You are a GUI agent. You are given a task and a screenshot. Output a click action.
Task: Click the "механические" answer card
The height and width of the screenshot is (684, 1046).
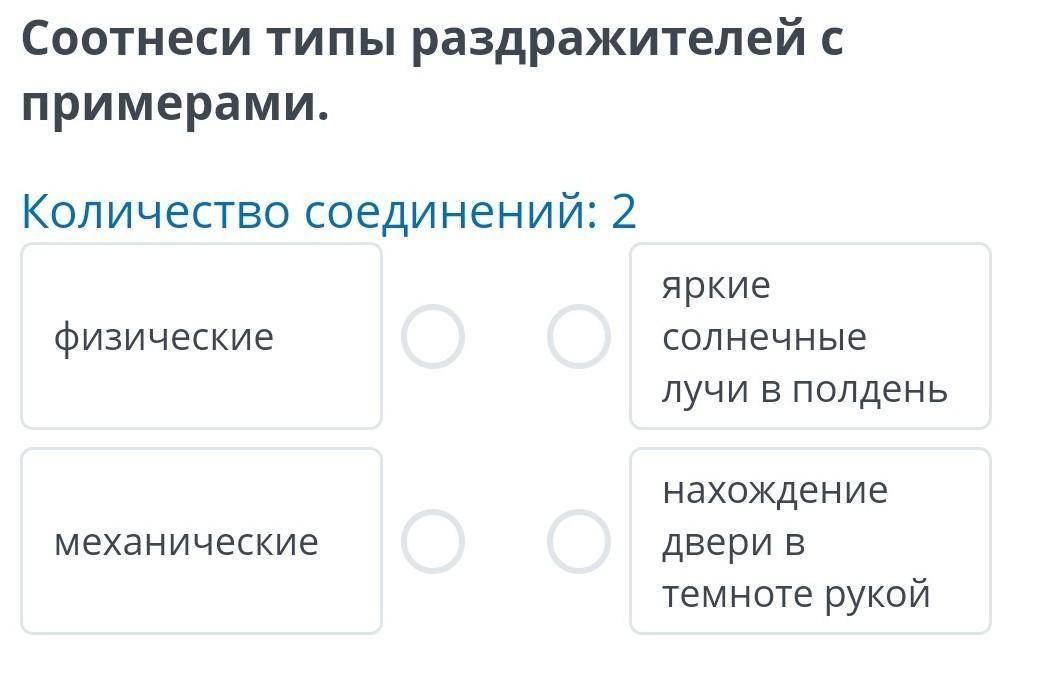pyautogui.click(x=201, y=541)
